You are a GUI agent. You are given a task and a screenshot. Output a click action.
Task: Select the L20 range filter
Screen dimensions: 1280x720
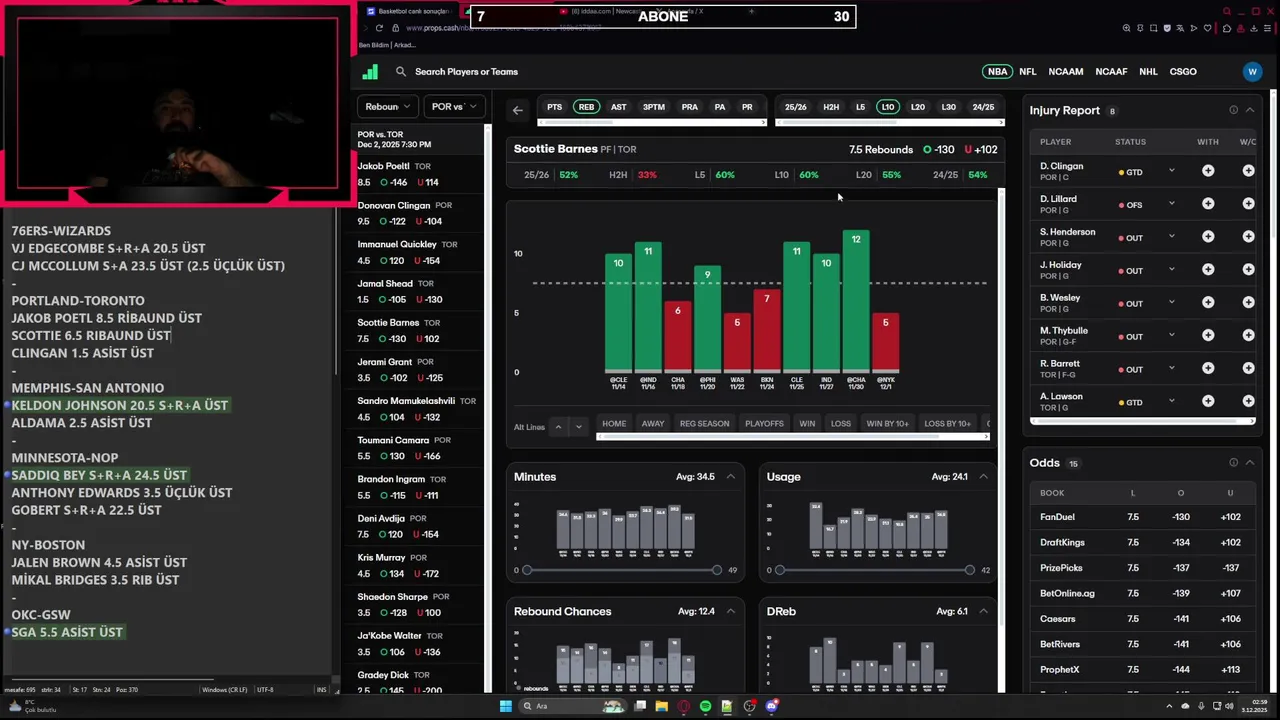[x=918, y=107]
